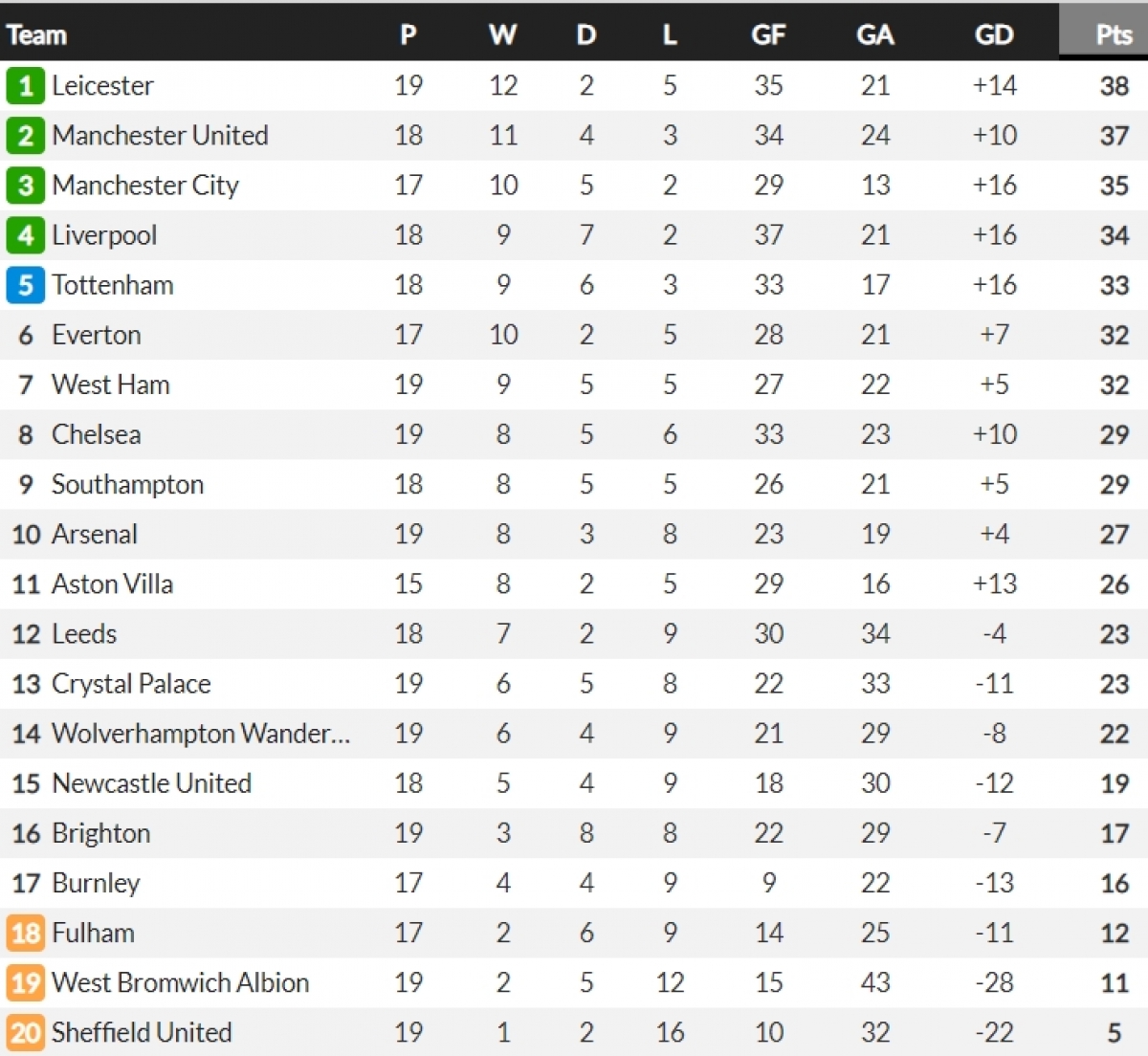Open the Everton team link
Screen dimensions: 1148x1056
click(x=97, y=335)
